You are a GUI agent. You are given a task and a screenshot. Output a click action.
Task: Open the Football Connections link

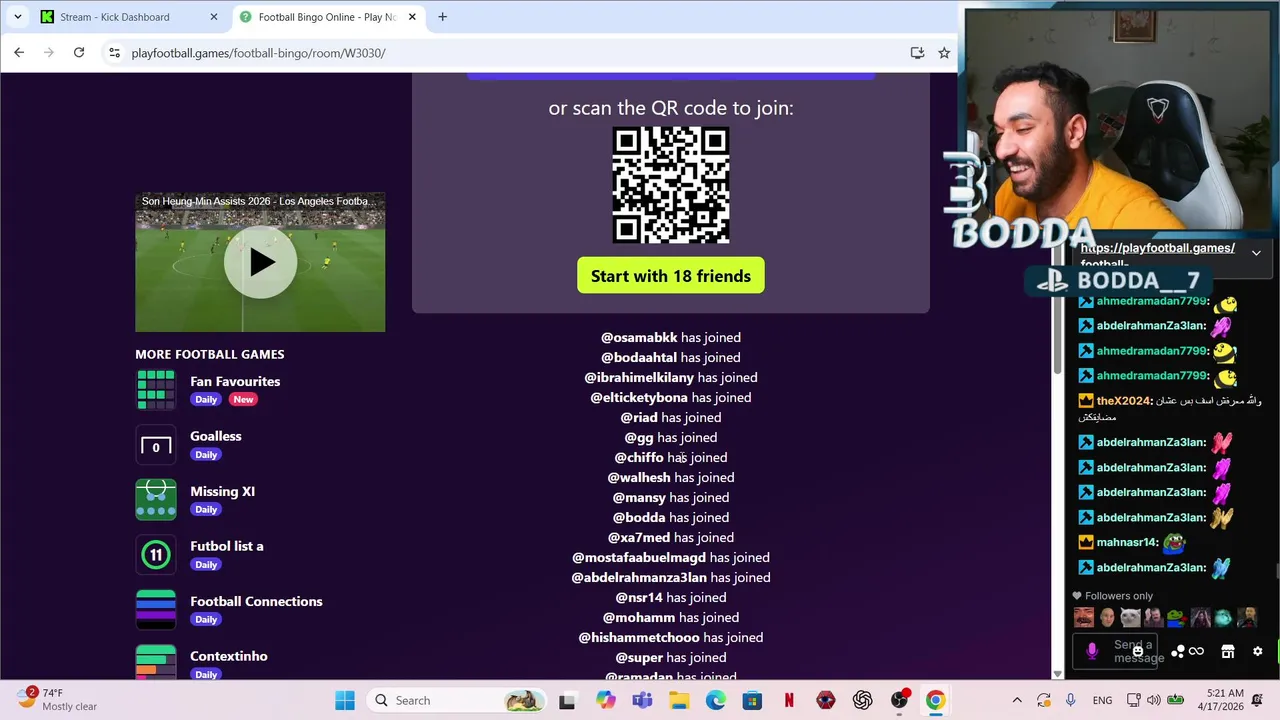coord(257,601)
